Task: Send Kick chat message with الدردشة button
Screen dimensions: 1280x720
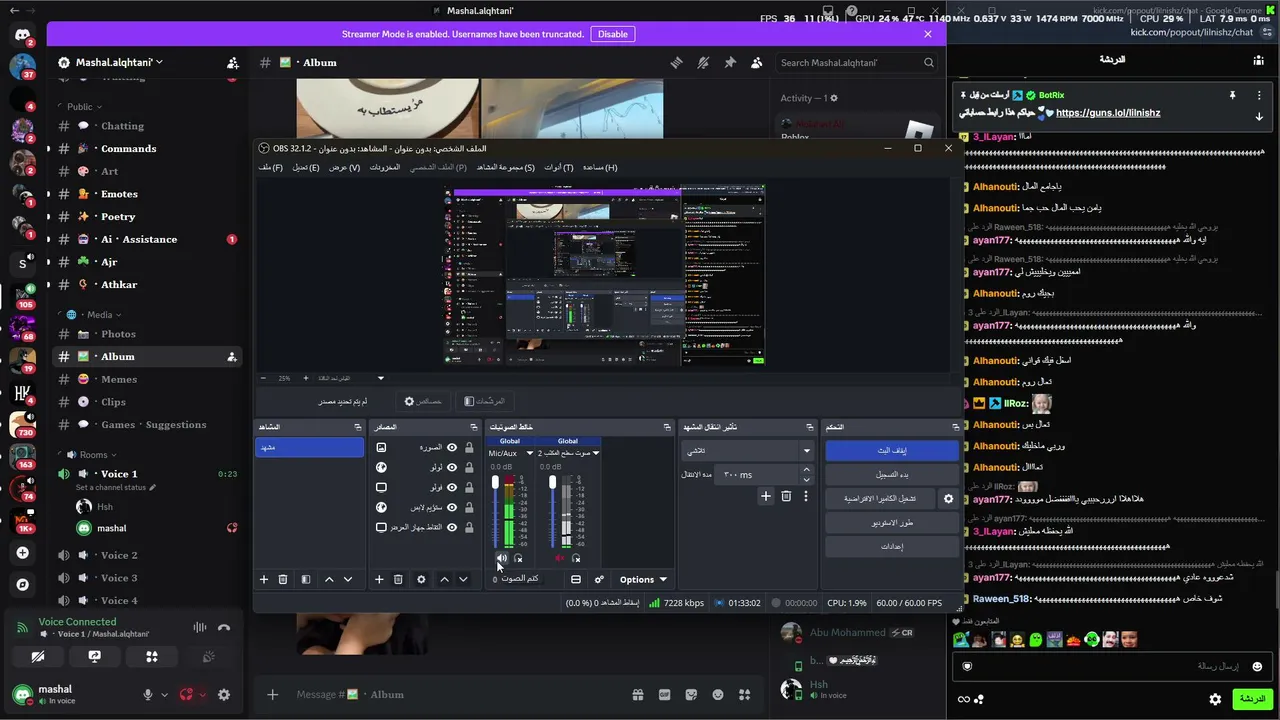Action: click(1252, 699)
